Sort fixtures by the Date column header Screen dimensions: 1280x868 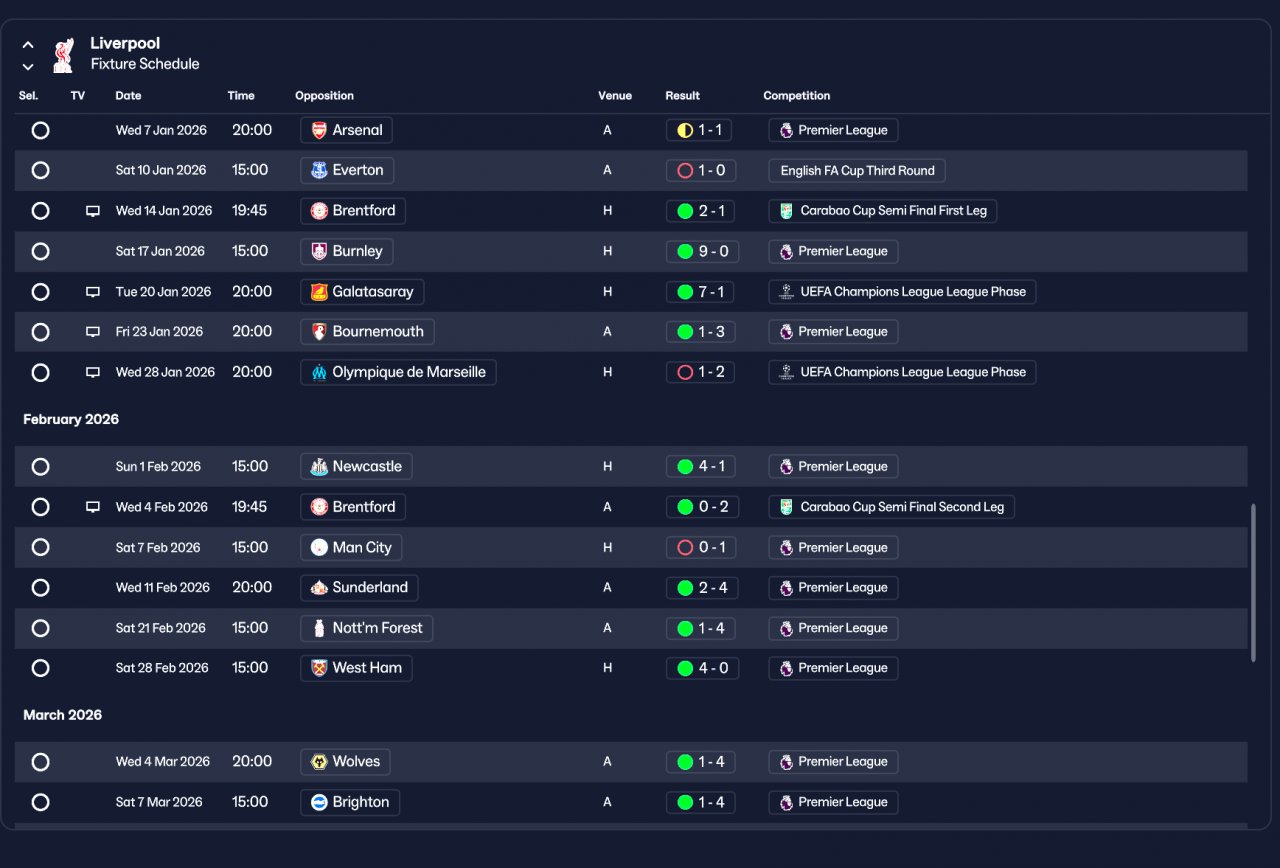(x=128, y=96)
